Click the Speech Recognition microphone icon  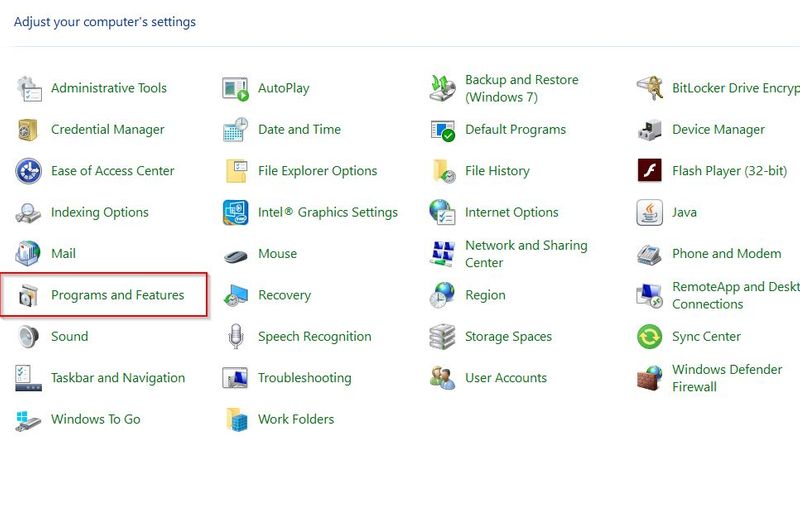(x=236, y=337)
